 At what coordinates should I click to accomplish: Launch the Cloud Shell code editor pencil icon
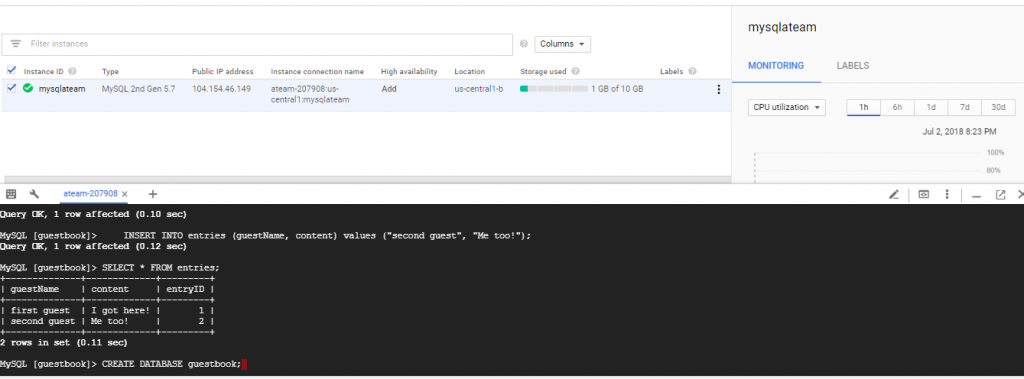[x=894, y=195]
